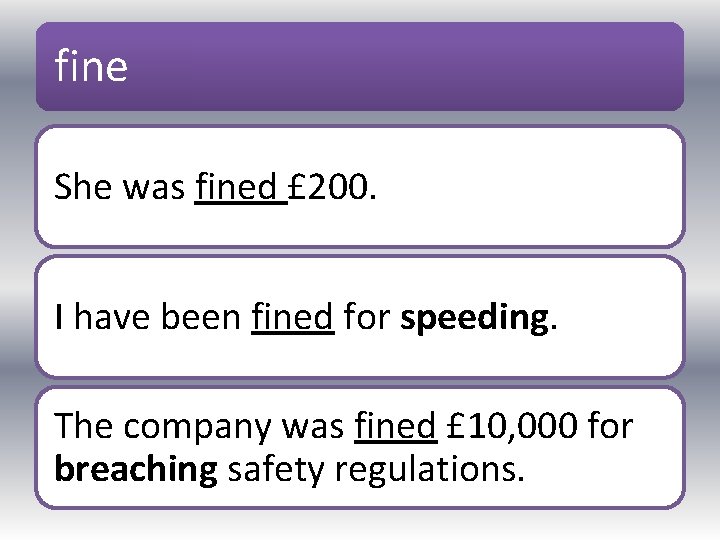Select the bold word 'breaching'
The image size is (720, 540).
pyautogui.click(x=136, y=469)
